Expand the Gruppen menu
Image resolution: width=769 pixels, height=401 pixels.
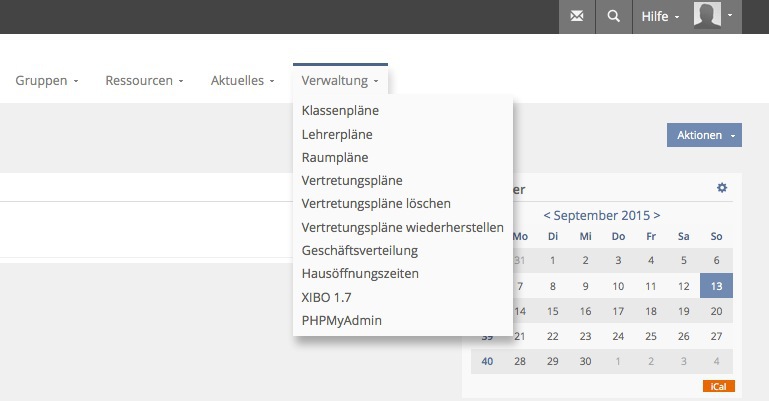click(x=47, y=80)
